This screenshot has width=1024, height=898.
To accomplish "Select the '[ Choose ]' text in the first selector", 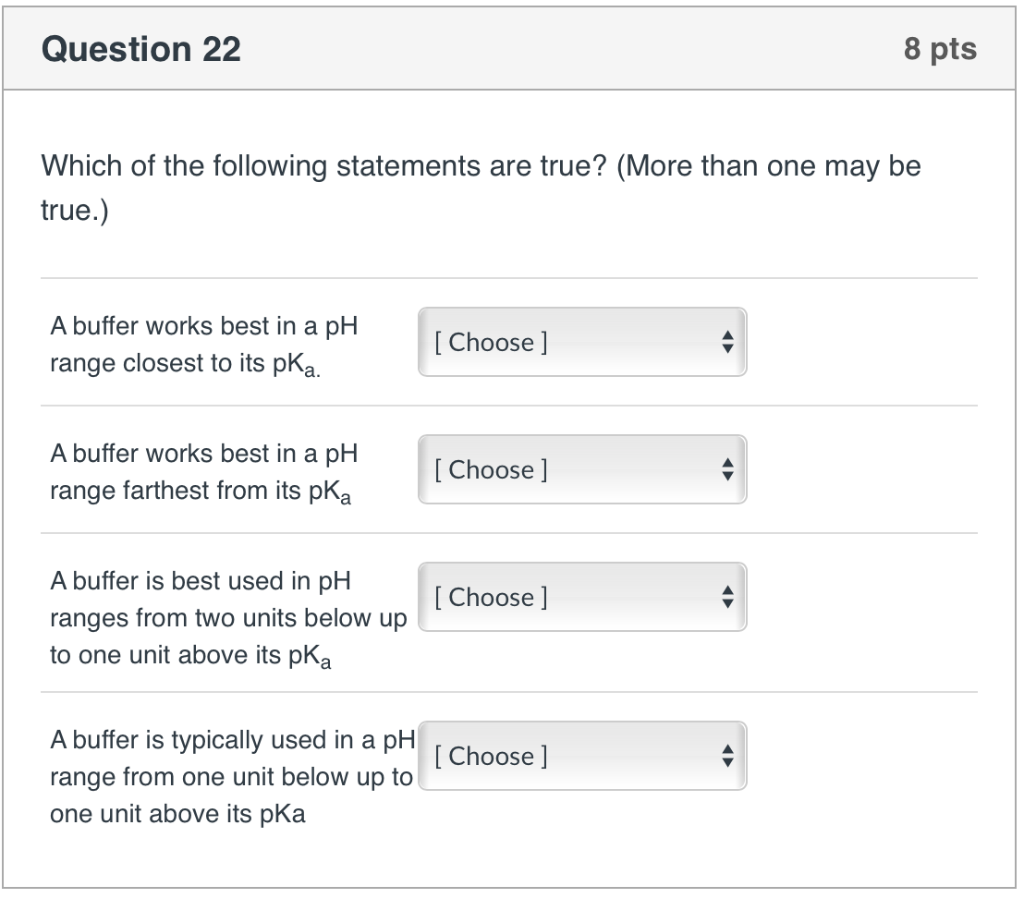I will tap(490, 342).
